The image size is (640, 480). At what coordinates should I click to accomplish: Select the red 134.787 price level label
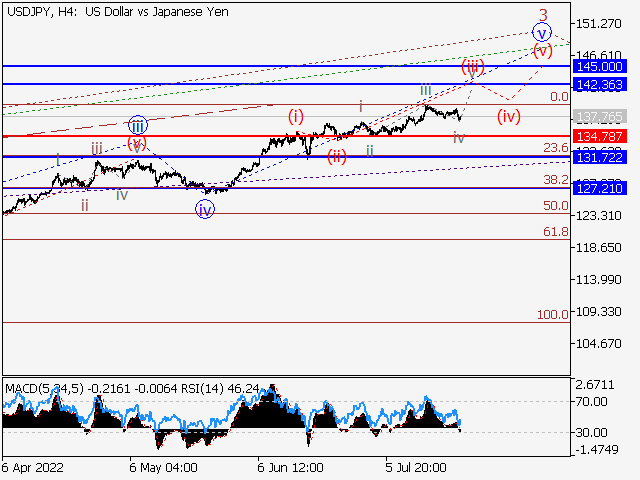pyautogui.click(x=599, y=136)
